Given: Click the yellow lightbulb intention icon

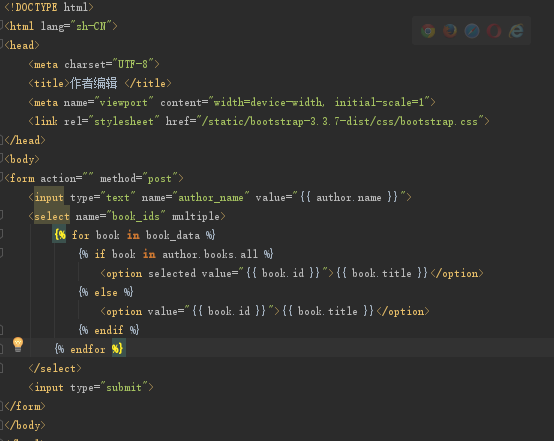Looking at the screenshot, I should click(x=18, y=345).
